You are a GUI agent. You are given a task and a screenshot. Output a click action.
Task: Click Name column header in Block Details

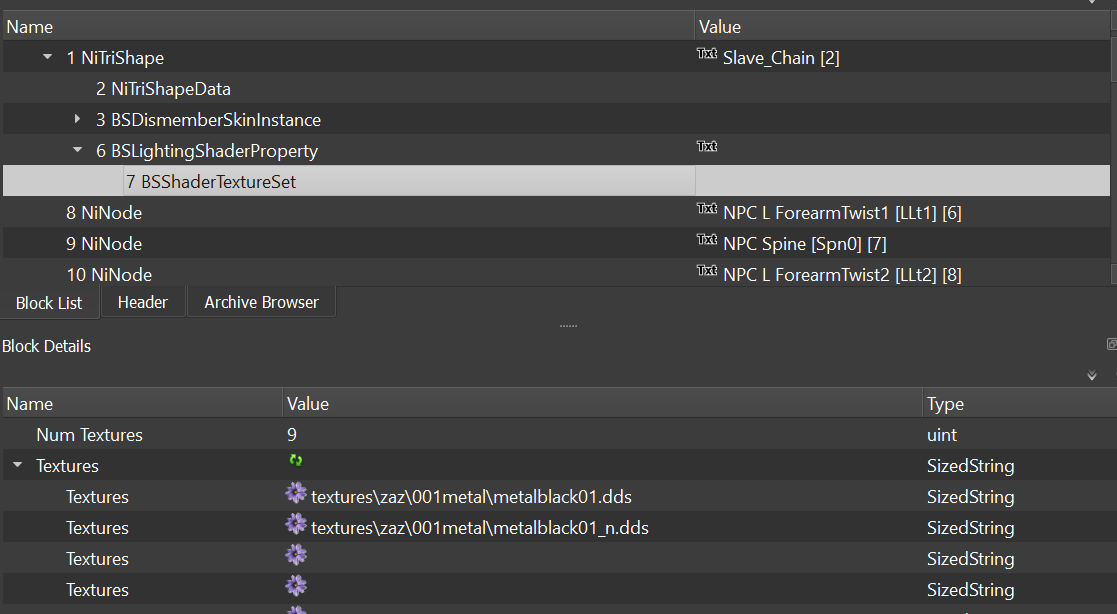142,403
